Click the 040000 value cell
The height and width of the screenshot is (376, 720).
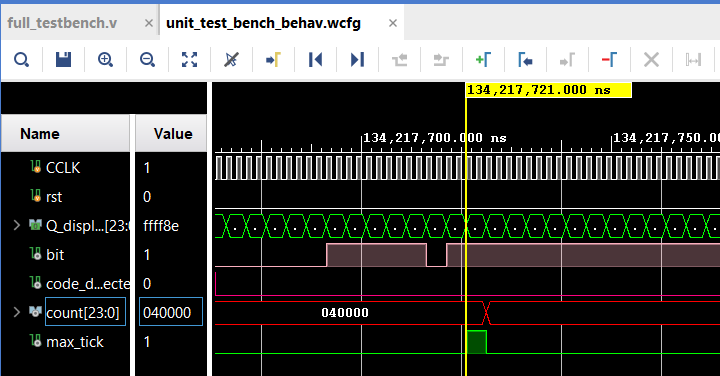click(171, 312)
